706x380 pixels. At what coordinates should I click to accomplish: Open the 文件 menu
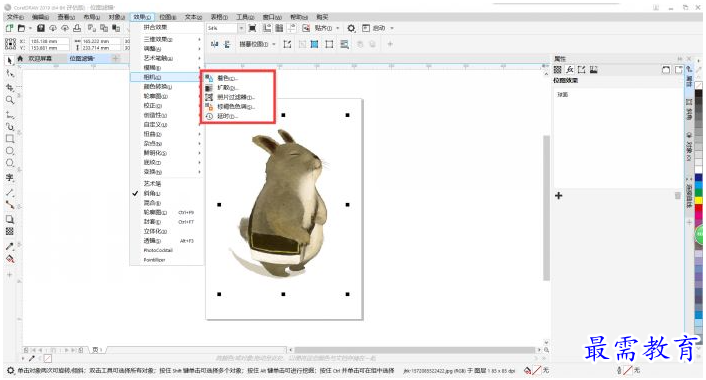point(15,17)
